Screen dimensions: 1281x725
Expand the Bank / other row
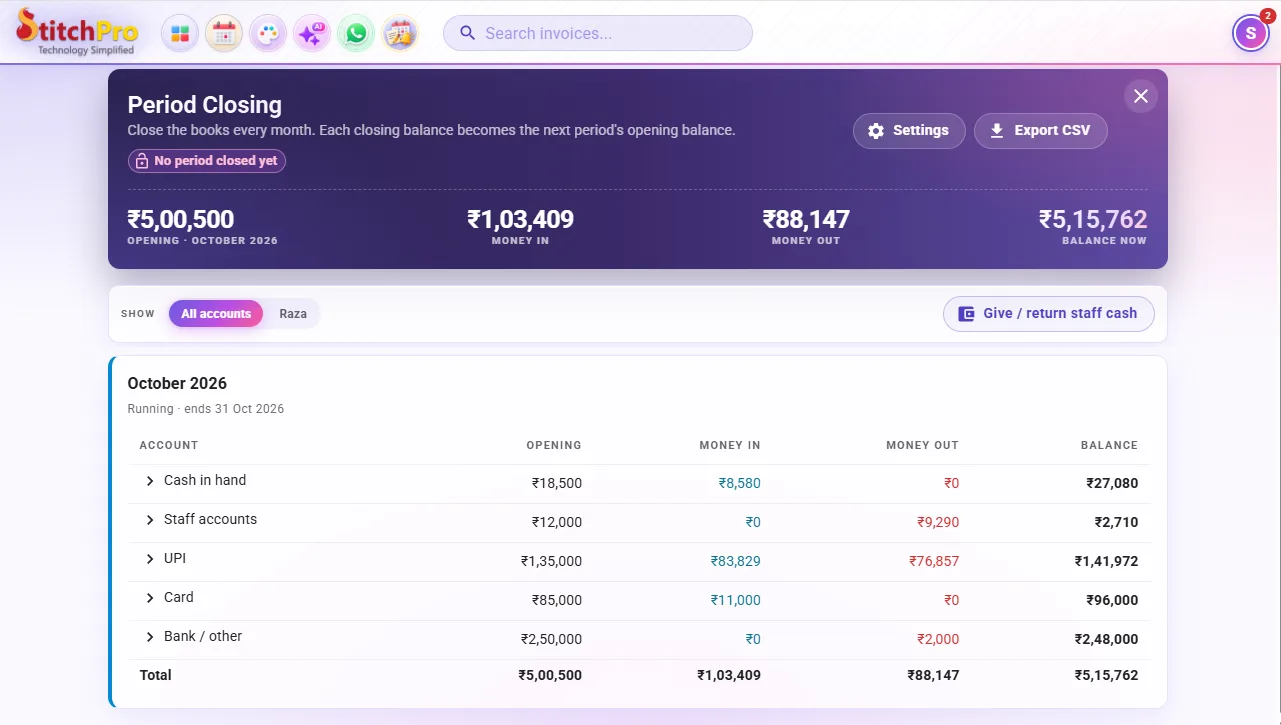point(150,637)
